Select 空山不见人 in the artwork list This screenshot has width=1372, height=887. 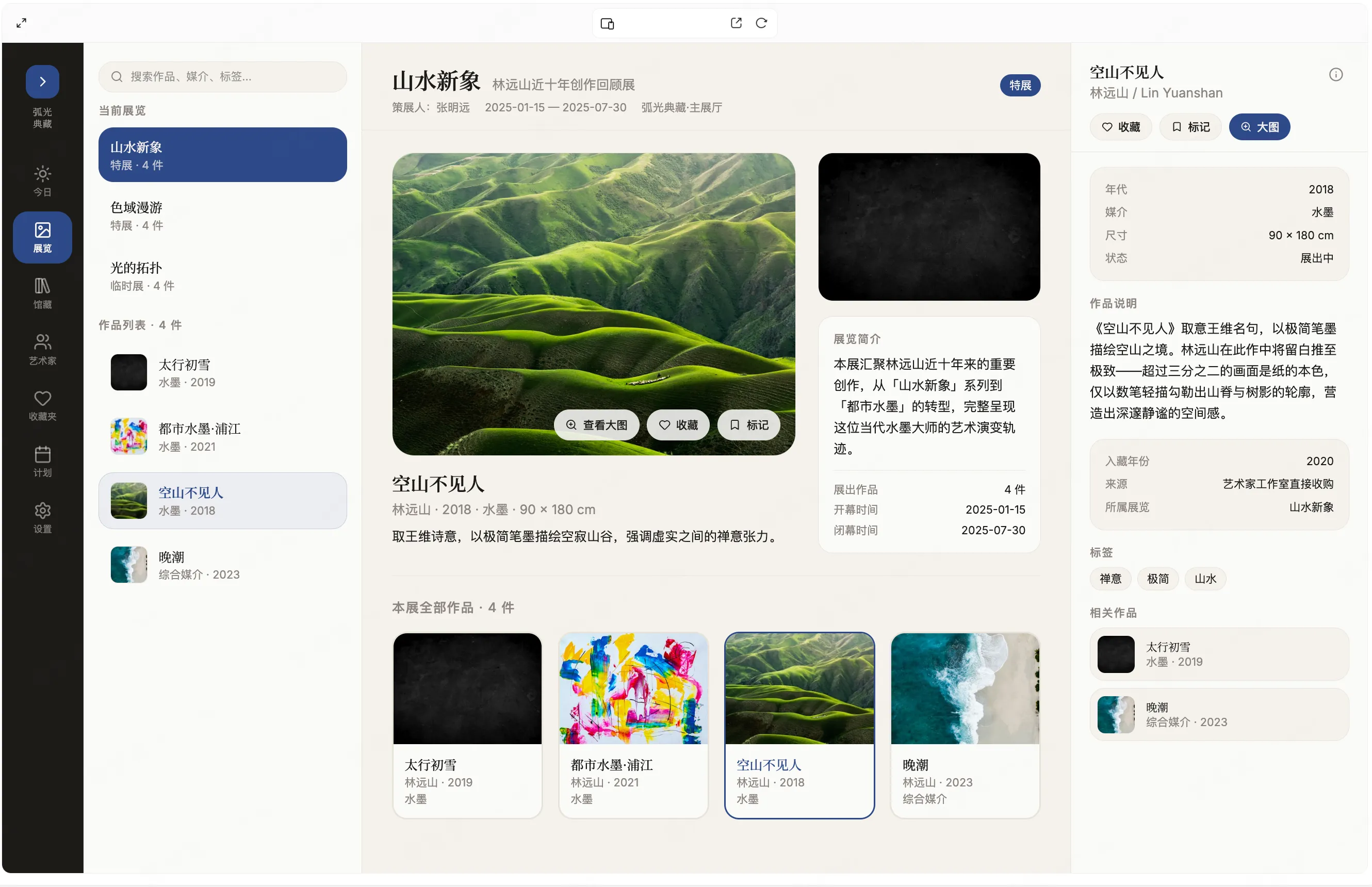click(222, 501)
